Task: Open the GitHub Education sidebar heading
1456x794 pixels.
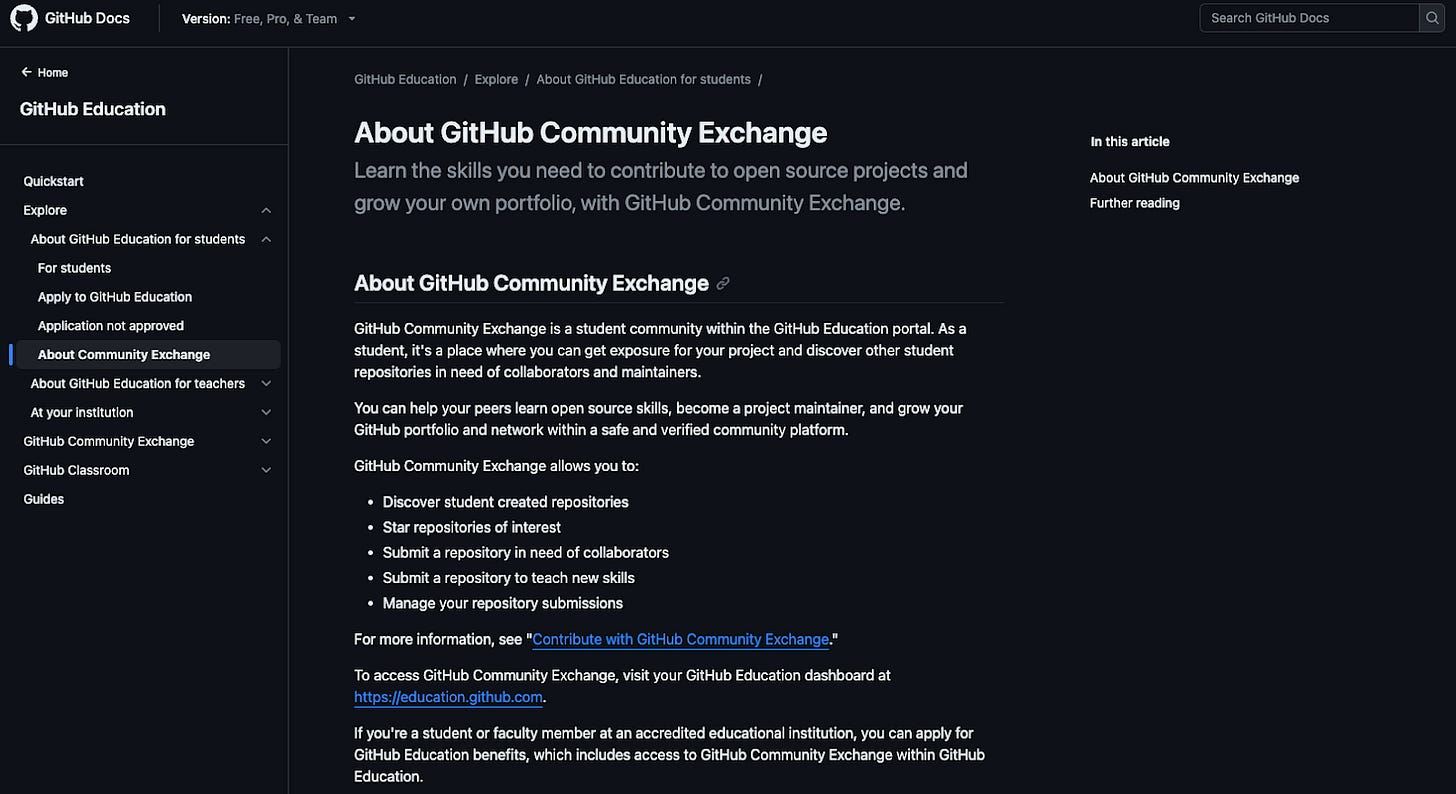Action: click(x=93, y=109)
